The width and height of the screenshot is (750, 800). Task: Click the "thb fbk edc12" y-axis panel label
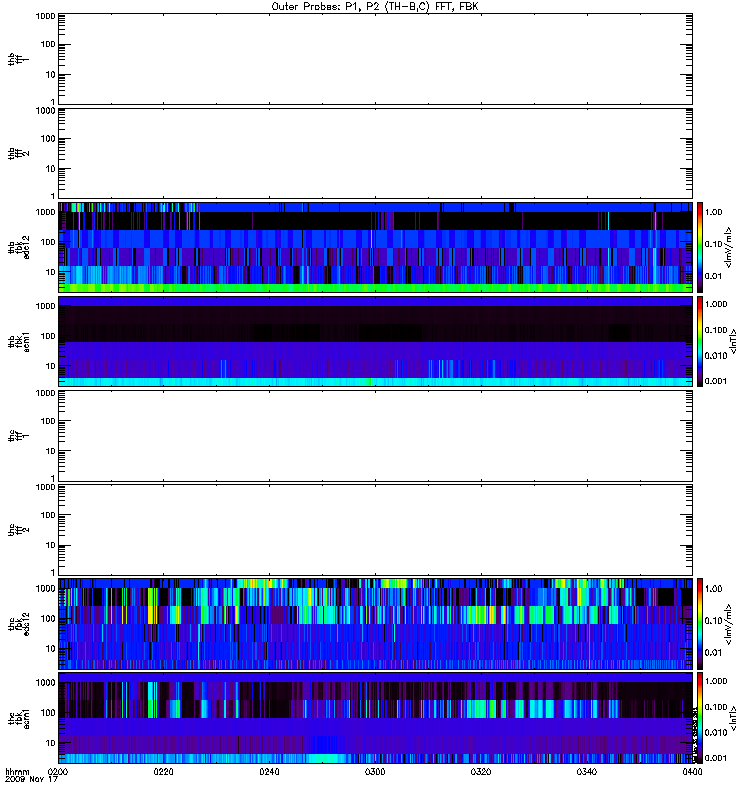[18, 247]
